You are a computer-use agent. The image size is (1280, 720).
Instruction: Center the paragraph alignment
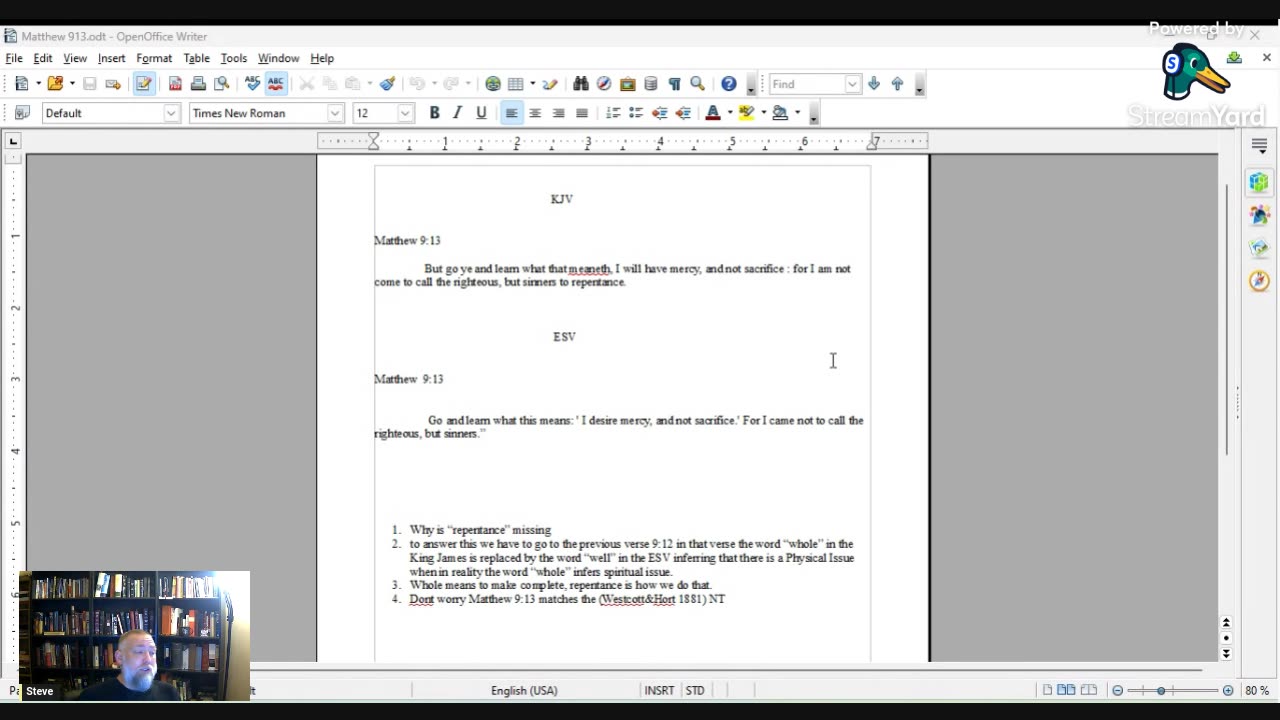535,113
